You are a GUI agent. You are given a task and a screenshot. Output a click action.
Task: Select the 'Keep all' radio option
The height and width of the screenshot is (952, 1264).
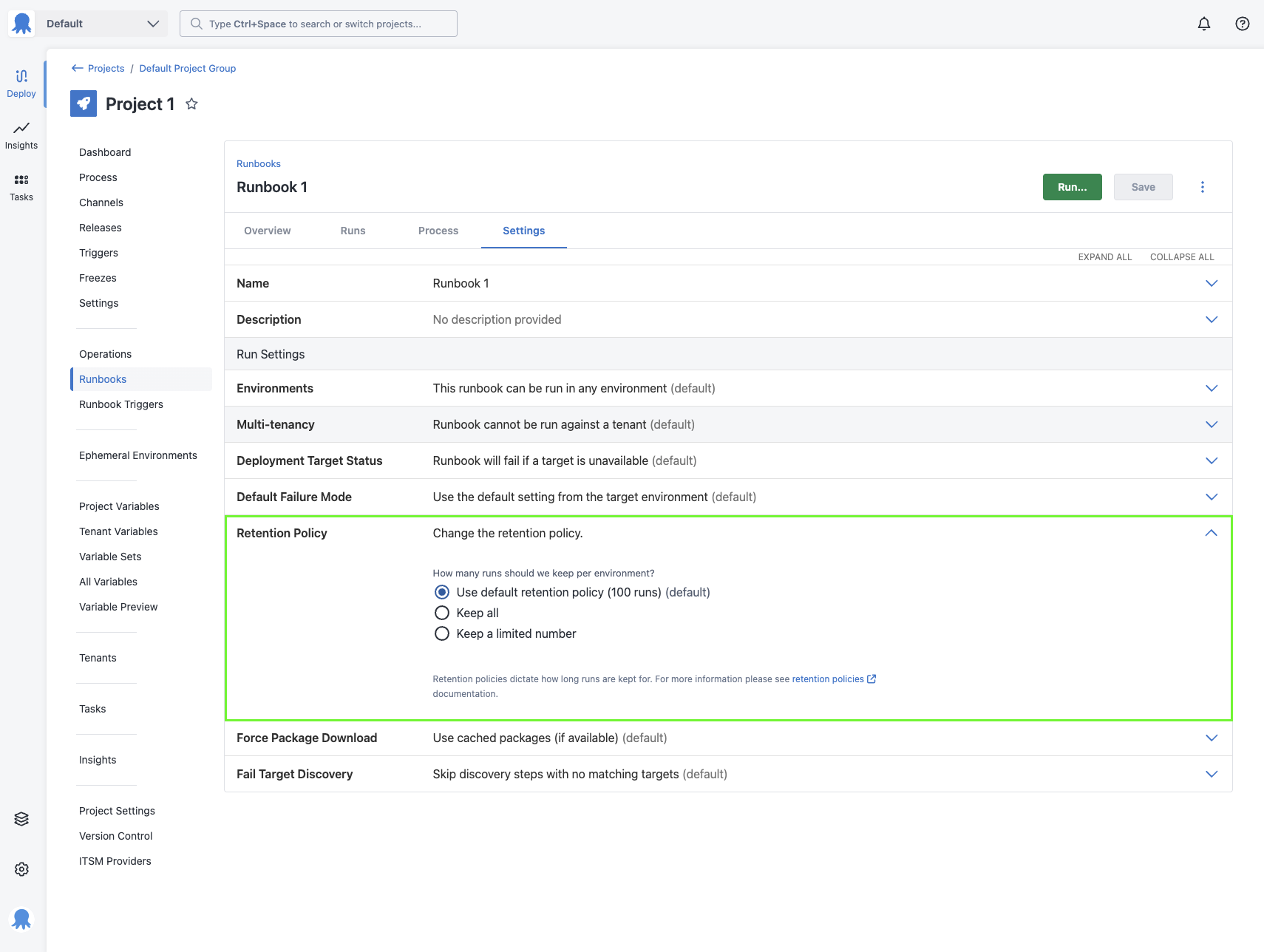[x=442, y=613]
